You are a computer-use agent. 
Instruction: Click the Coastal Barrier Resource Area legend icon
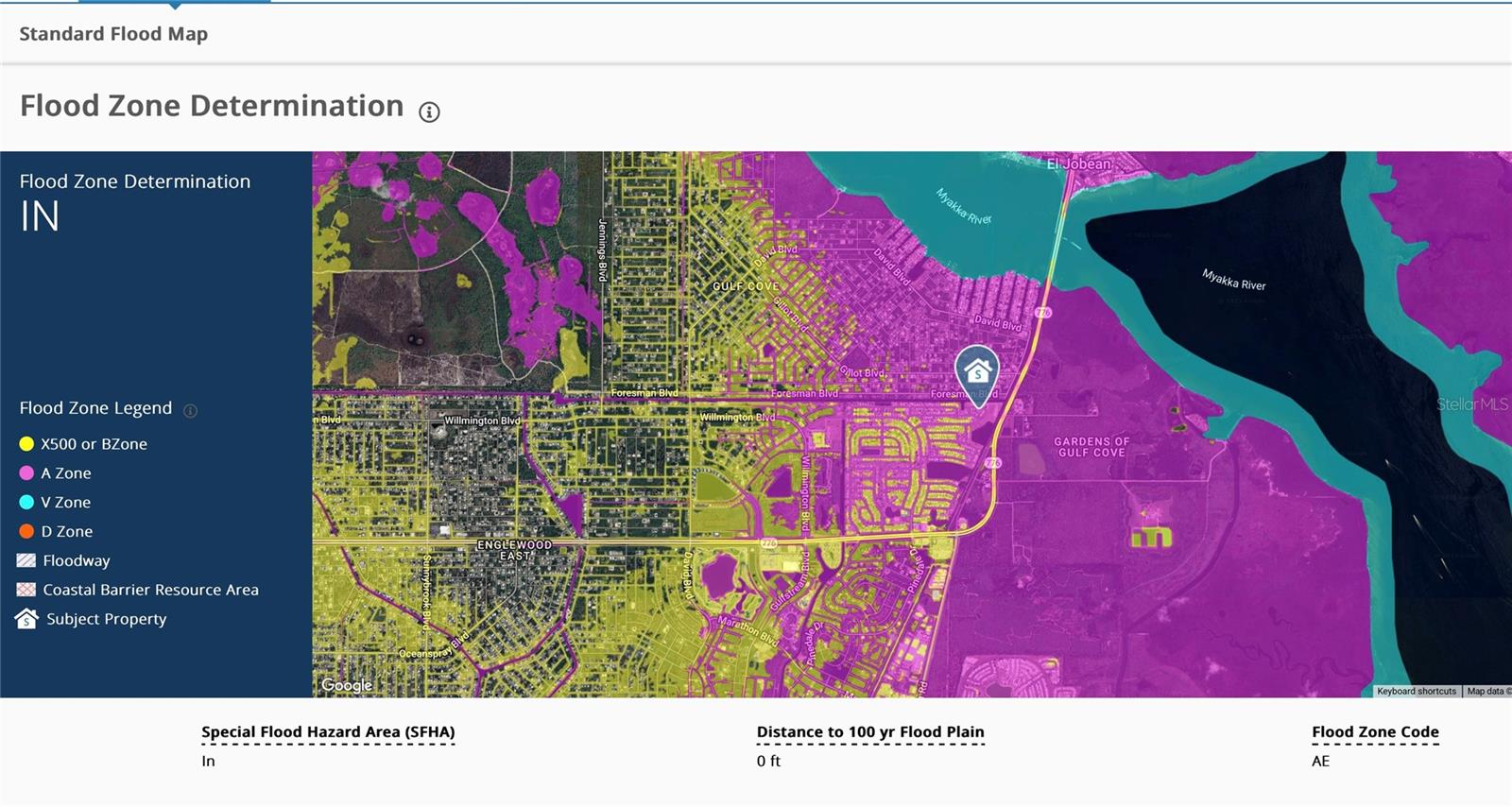pos(26,590)
